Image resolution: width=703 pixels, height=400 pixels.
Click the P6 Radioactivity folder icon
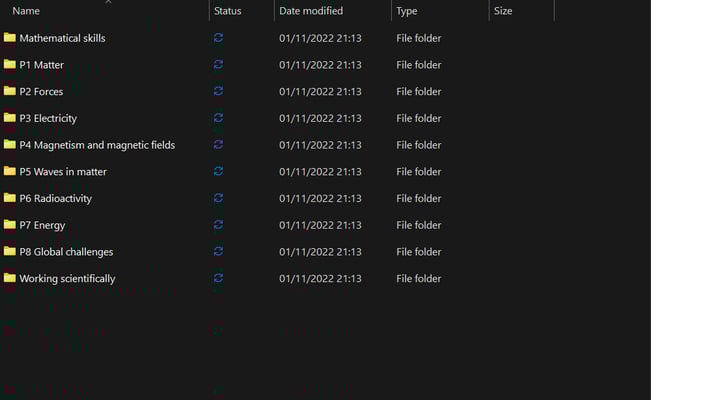10,198
